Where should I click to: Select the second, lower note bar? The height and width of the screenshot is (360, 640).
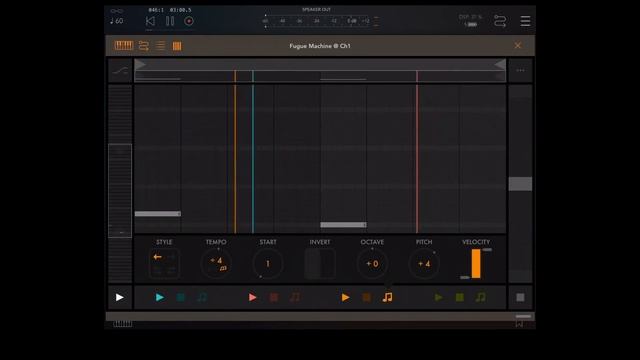[x=343, y=225]
